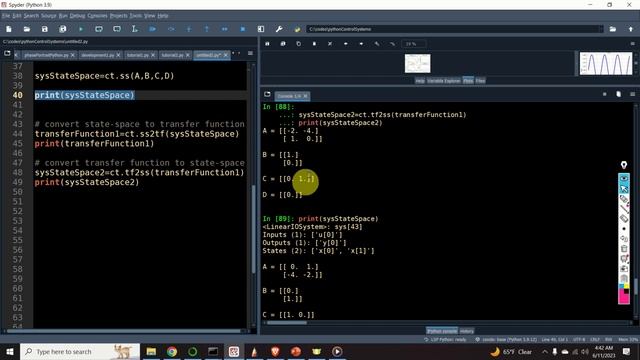Open the Consoles menu
This screenshot has height=360, width=640.
(98, 16)
